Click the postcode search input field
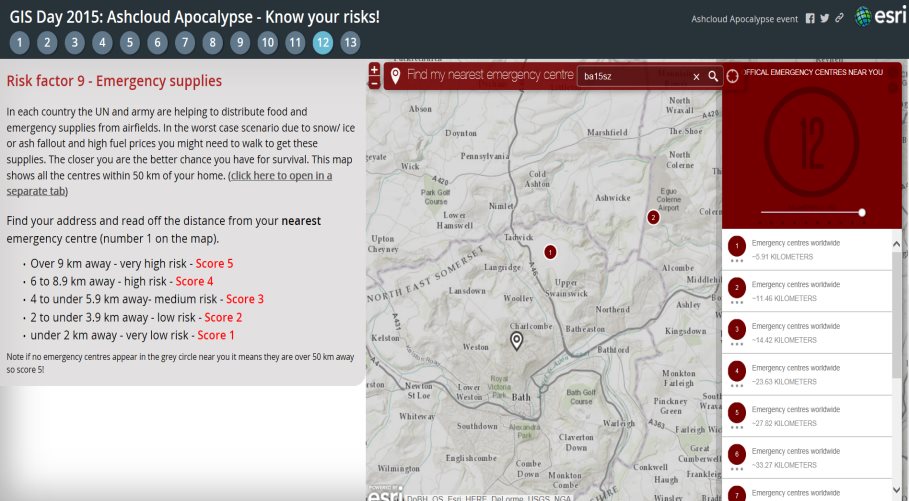This screenshot has width=909, height=501. pyautogui.click(x=634, y=76)
